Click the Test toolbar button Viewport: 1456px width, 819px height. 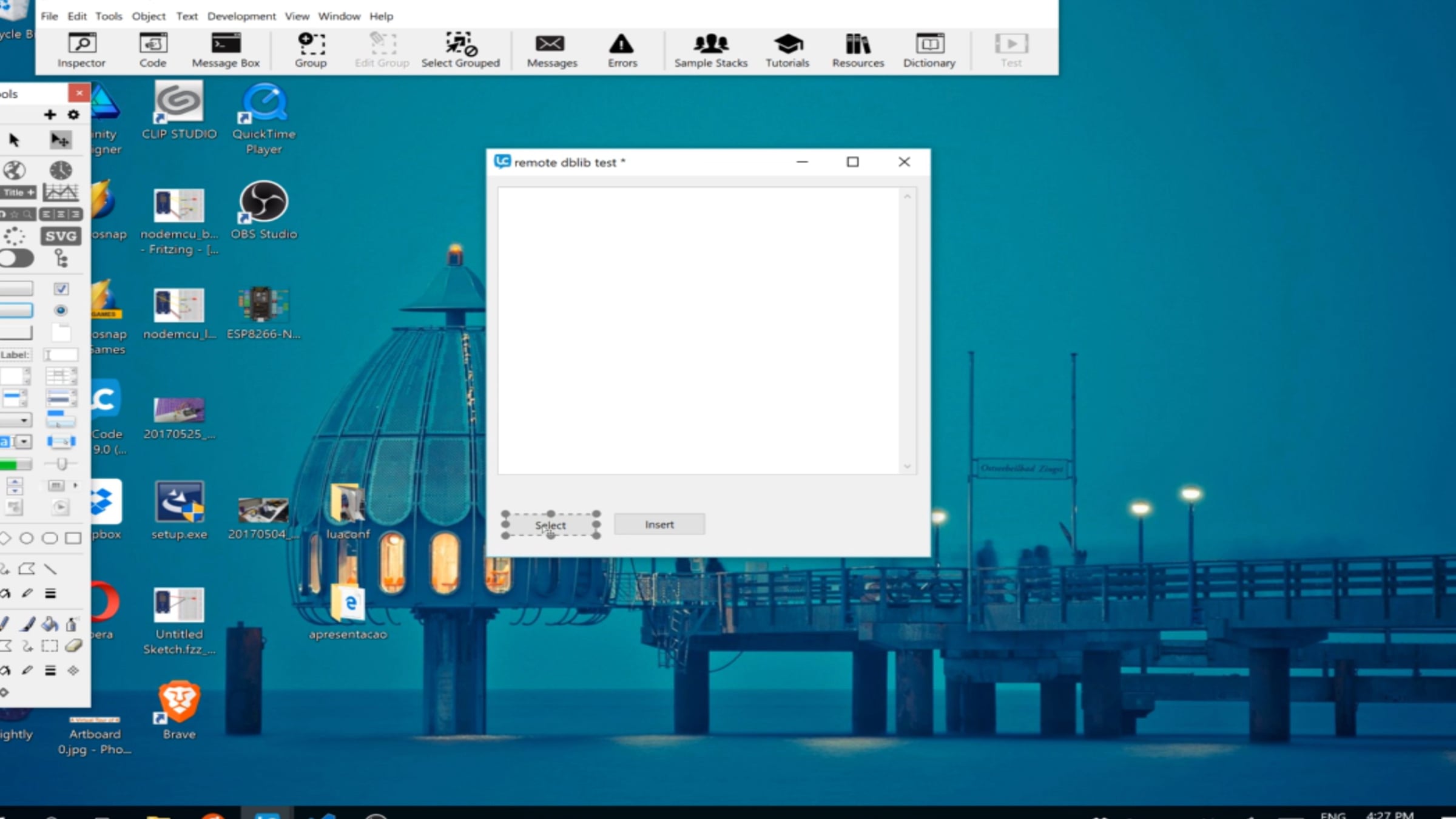click(1011, 50)
